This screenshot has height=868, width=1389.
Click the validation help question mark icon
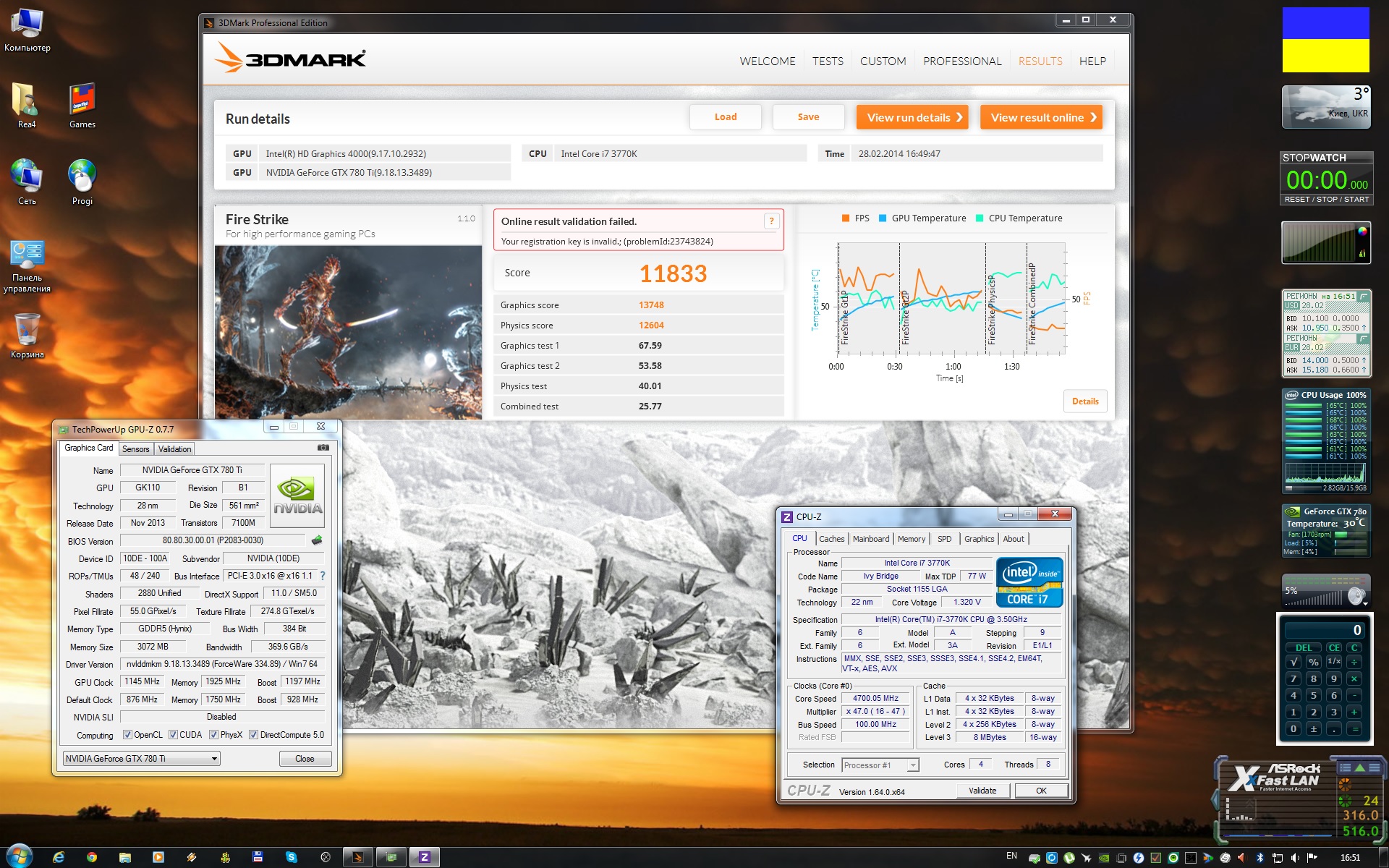pos(771,221)
